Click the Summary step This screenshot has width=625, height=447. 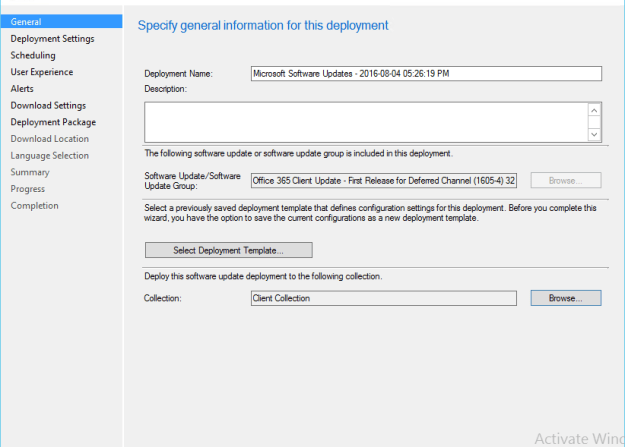(x=30, y=172)
